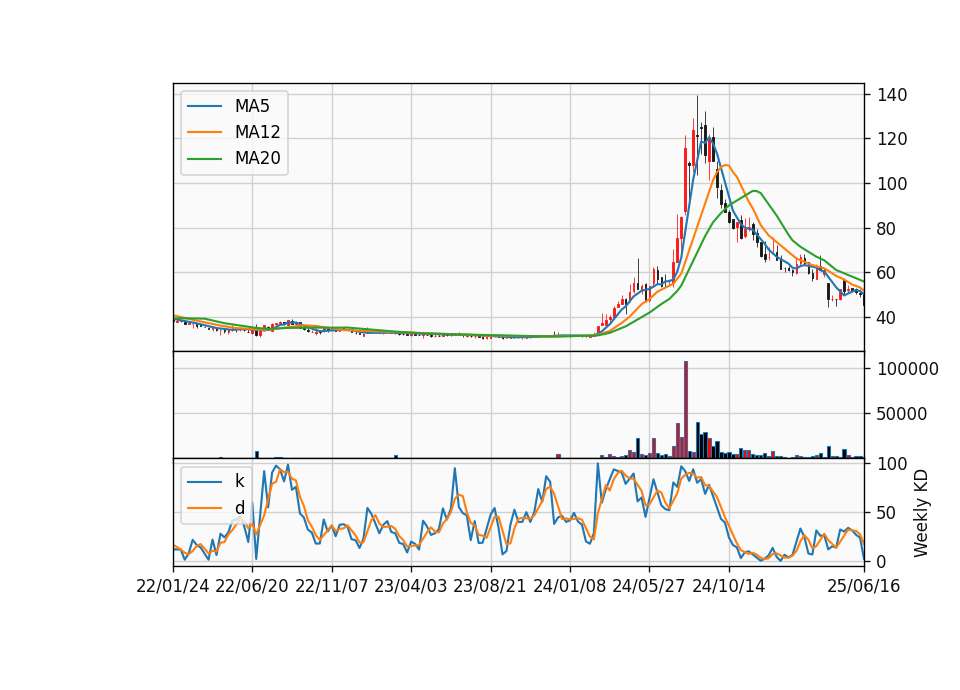
Task: Click the green MA20 legend line sample
Action: coord(204,159)
